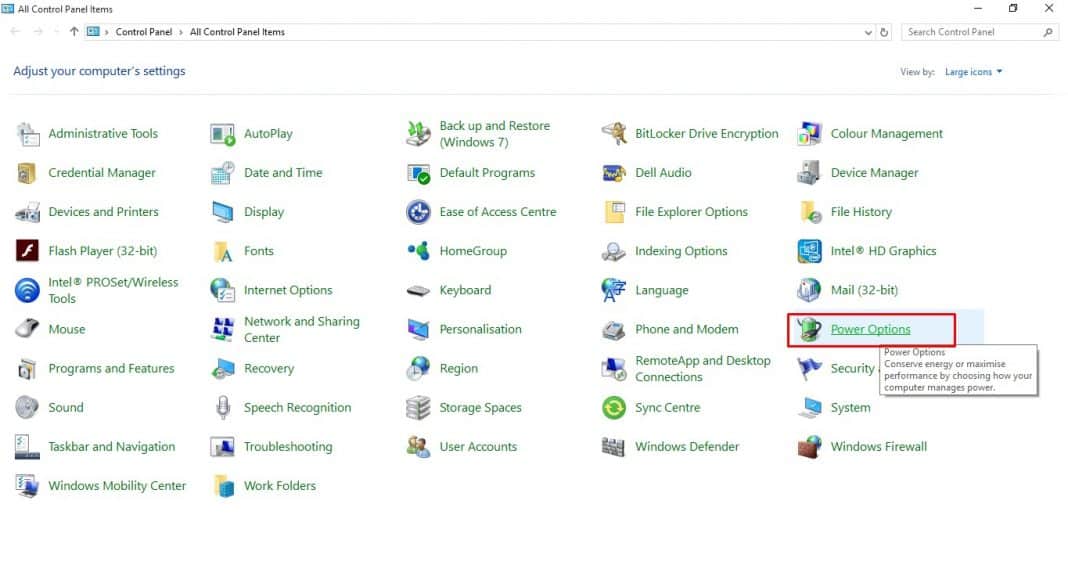Expand the chevron after Control Panel breadcrumb
1068x569 pixels.
(181, 32)
